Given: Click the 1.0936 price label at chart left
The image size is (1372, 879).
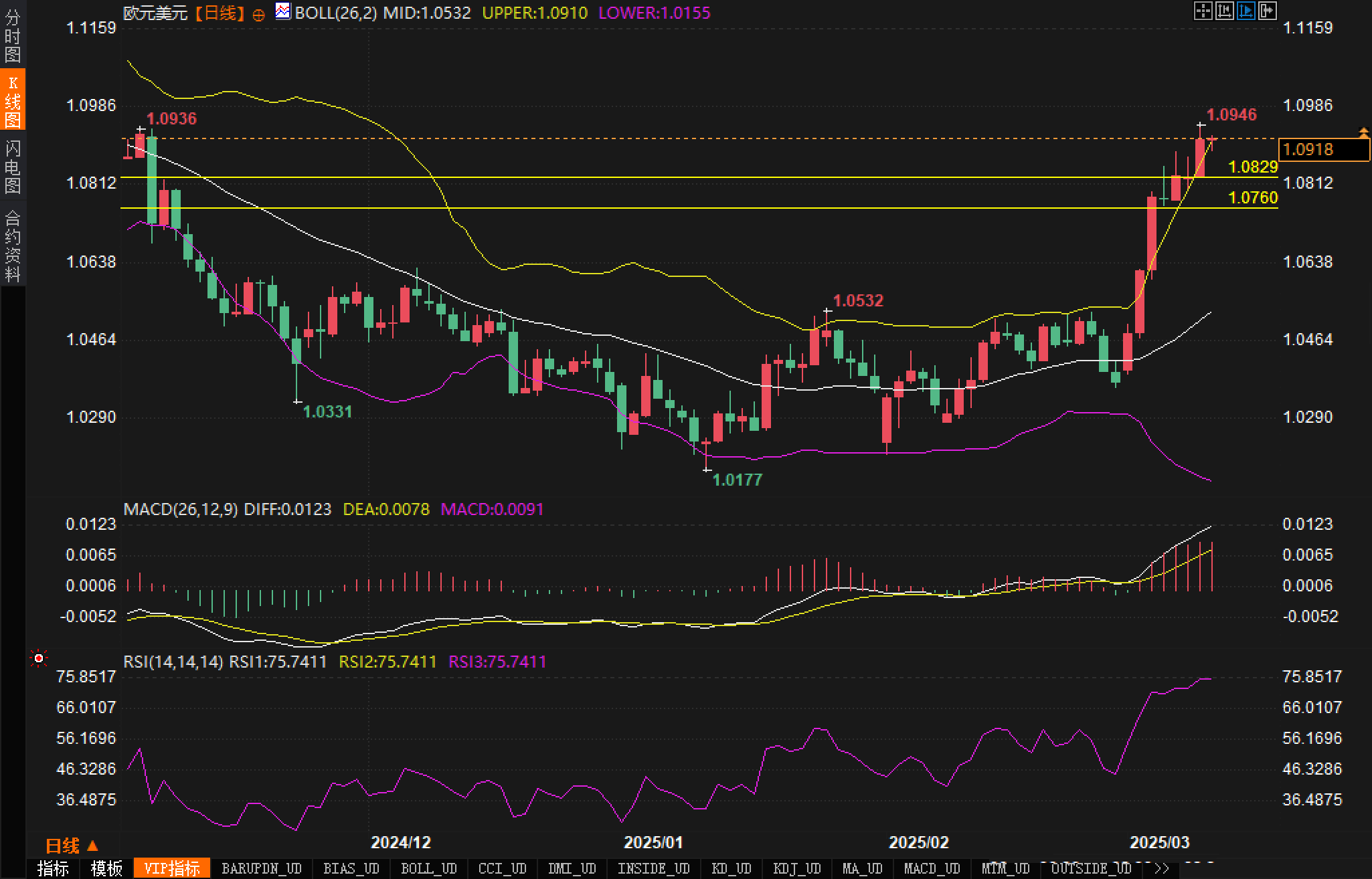Looking at the screenshot, I should point(171,118).
